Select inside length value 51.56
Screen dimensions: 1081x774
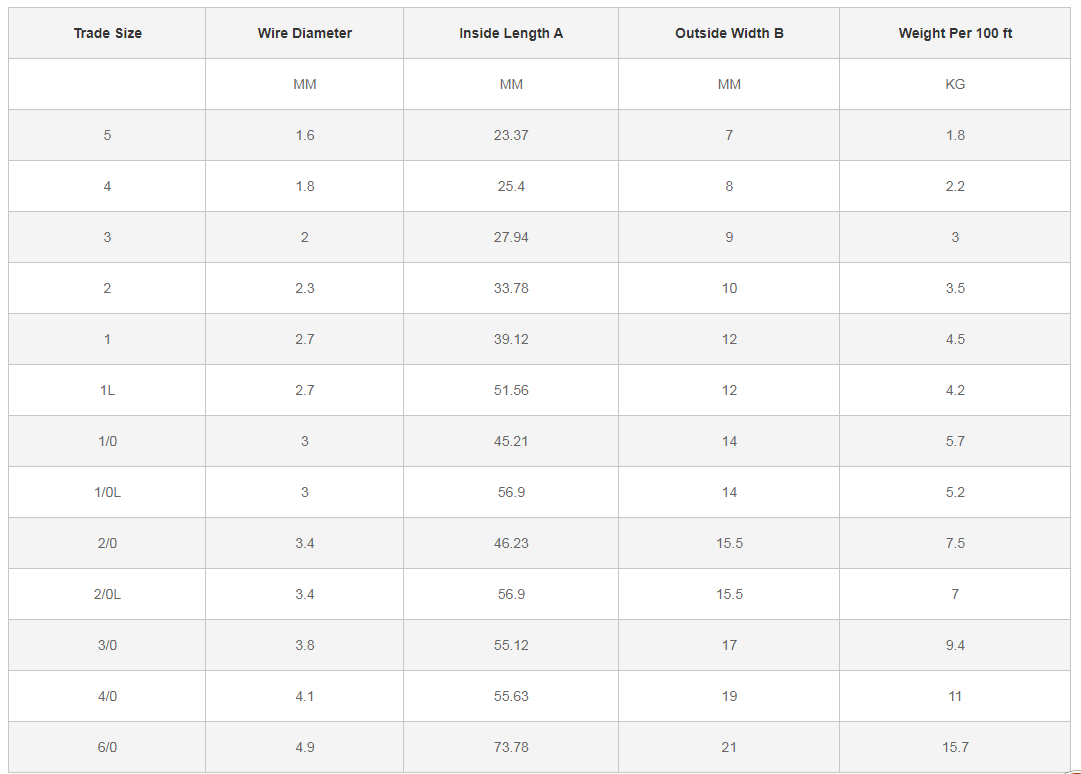click(511, 390)
